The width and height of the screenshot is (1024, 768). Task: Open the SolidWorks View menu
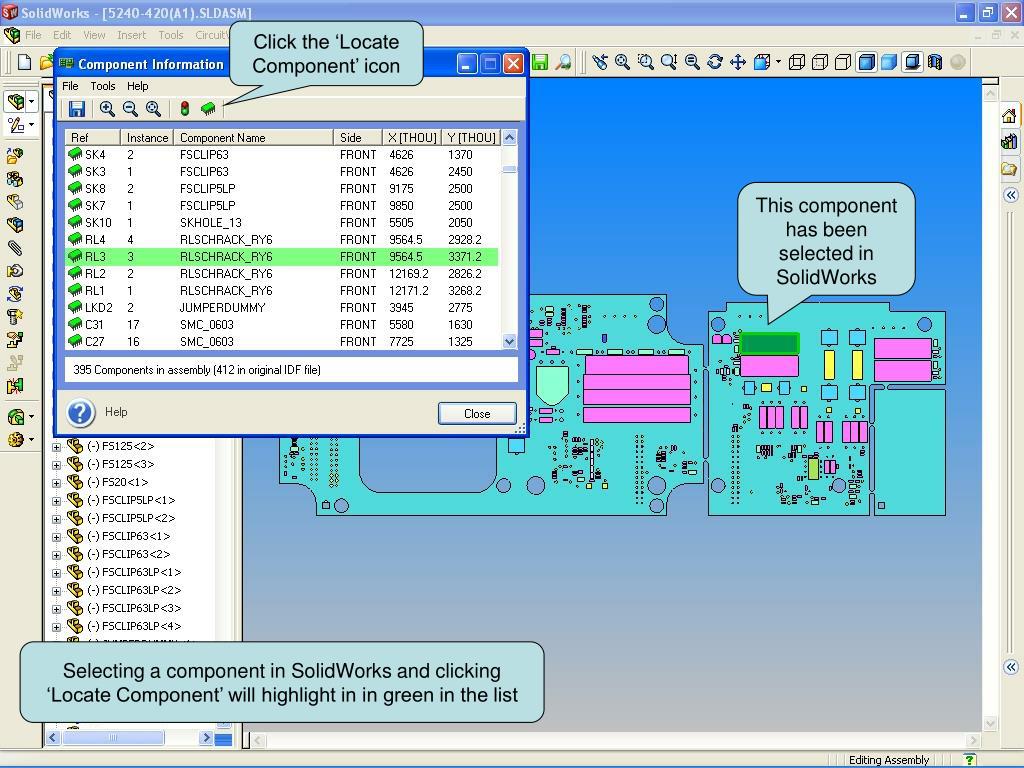94,35
